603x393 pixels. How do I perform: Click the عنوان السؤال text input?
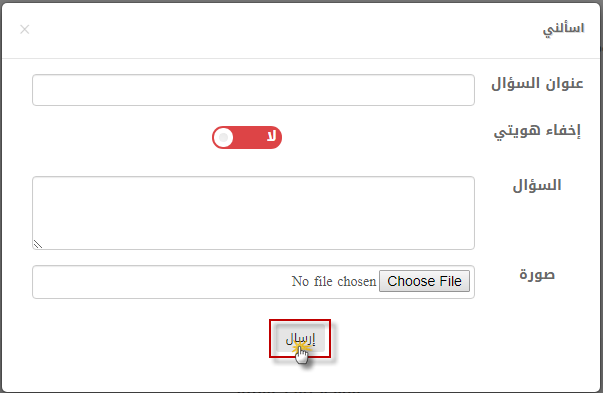tap(253, 90)
